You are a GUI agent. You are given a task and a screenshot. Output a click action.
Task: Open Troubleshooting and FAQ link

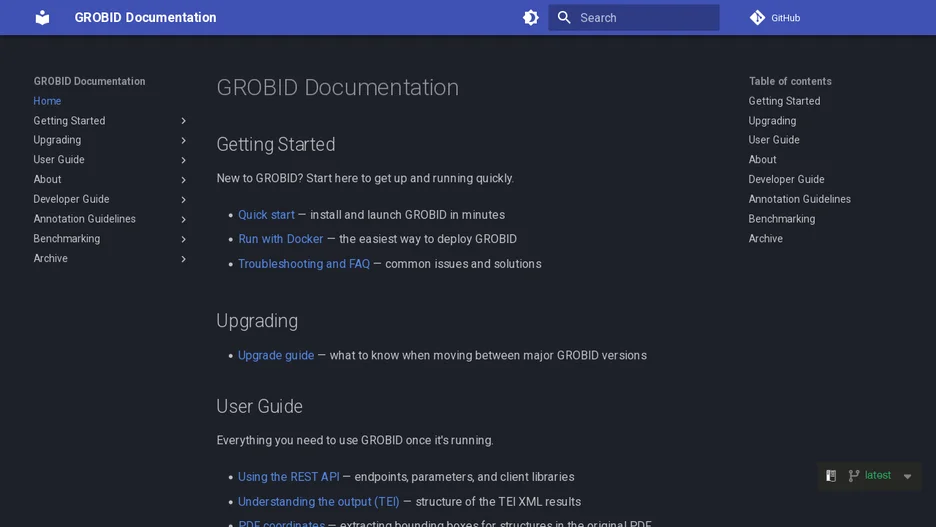click(304, 264)
